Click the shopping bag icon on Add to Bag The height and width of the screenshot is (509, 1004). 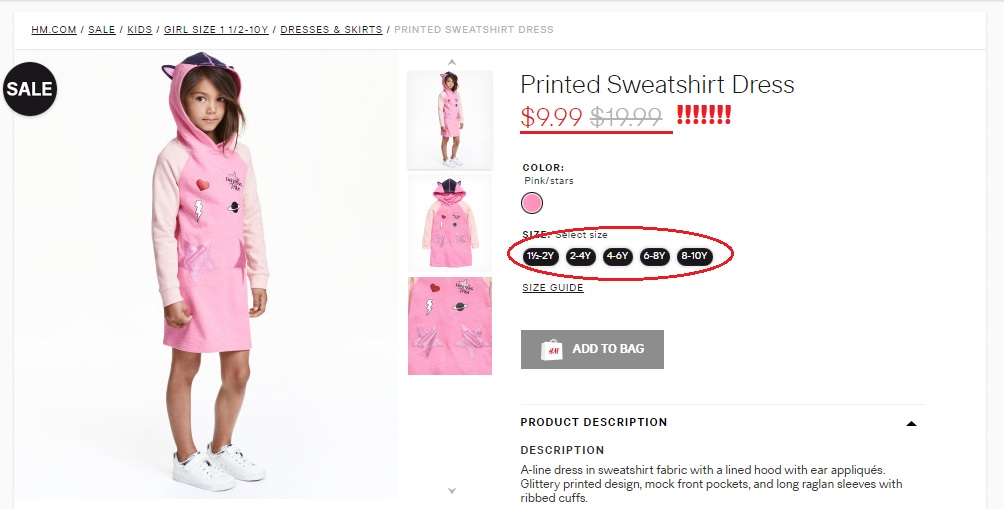point(551,349)
